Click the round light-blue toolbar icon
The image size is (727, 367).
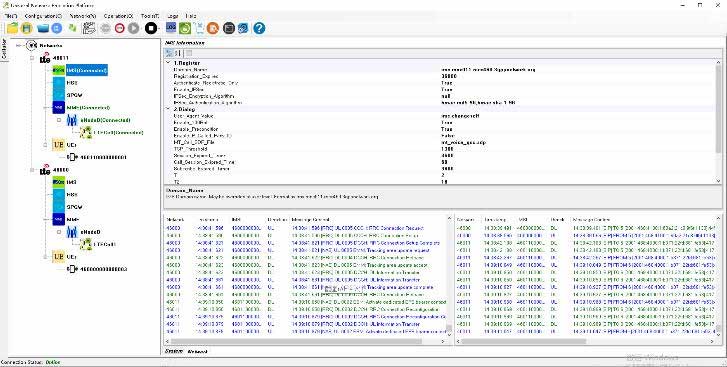coord(57,28)
